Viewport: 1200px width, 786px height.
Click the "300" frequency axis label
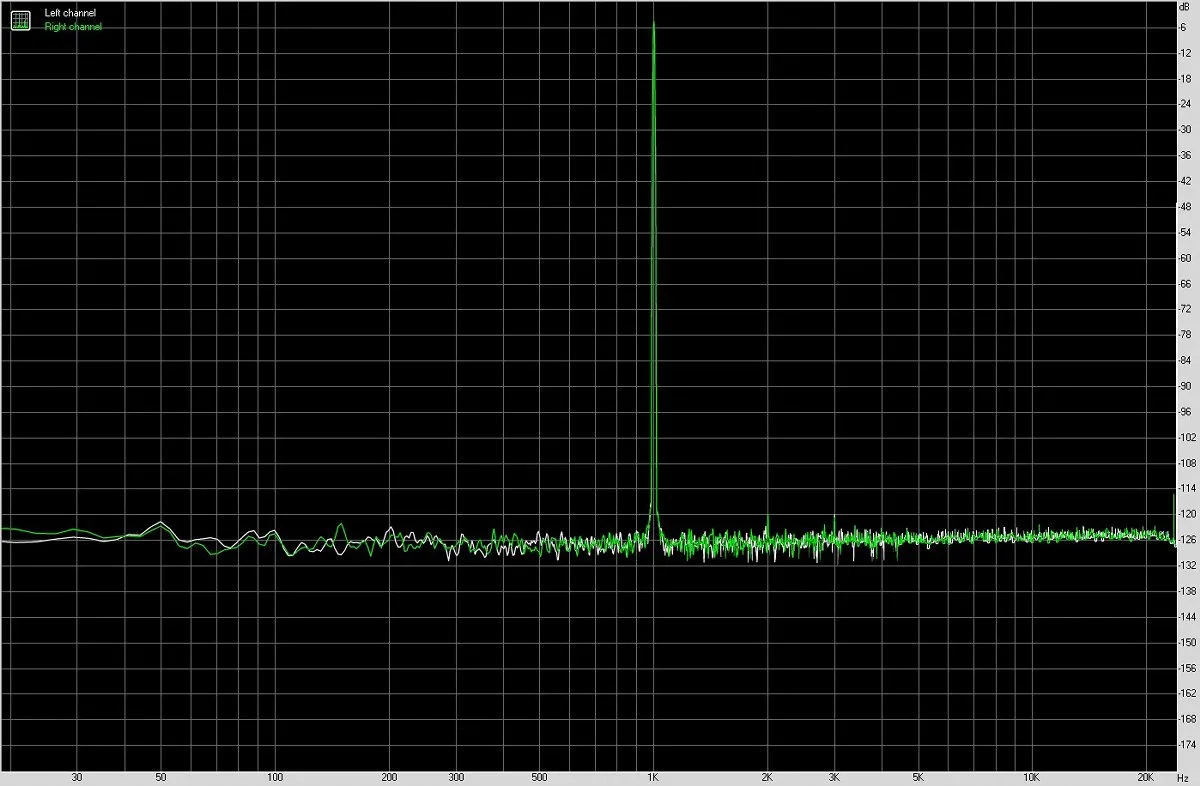point(456,777)
